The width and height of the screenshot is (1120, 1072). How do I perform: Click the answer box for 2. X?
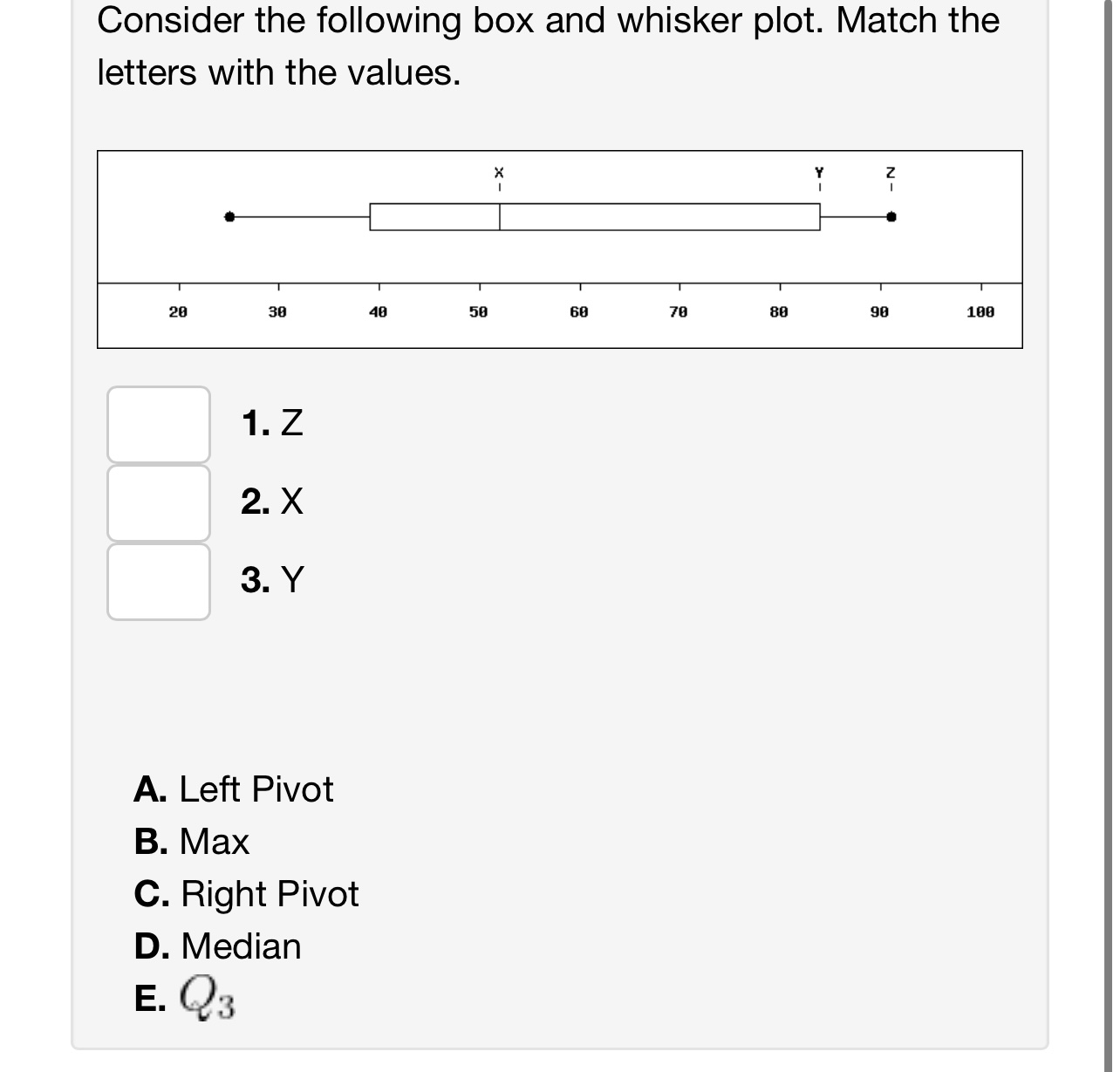(158, 504)
